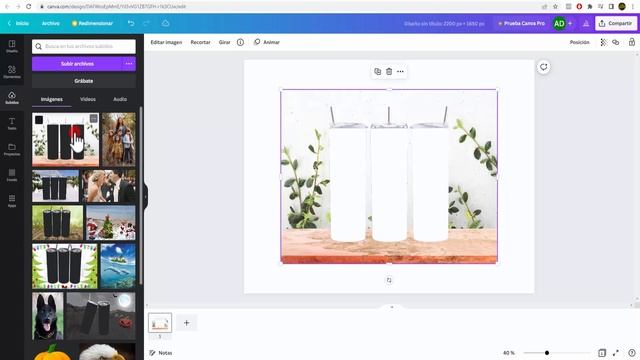Click Prueba Canva Pro button

coord(522,23)
